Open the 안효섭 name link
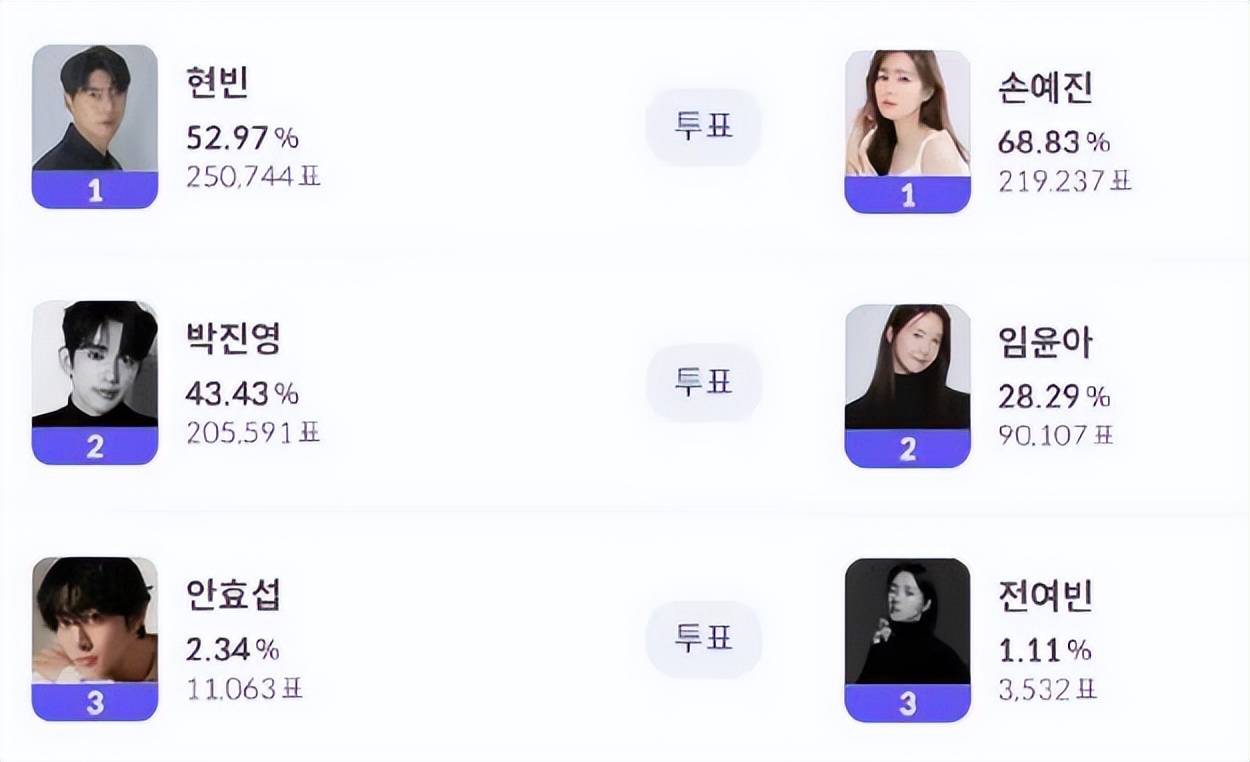 pos(233,594)
